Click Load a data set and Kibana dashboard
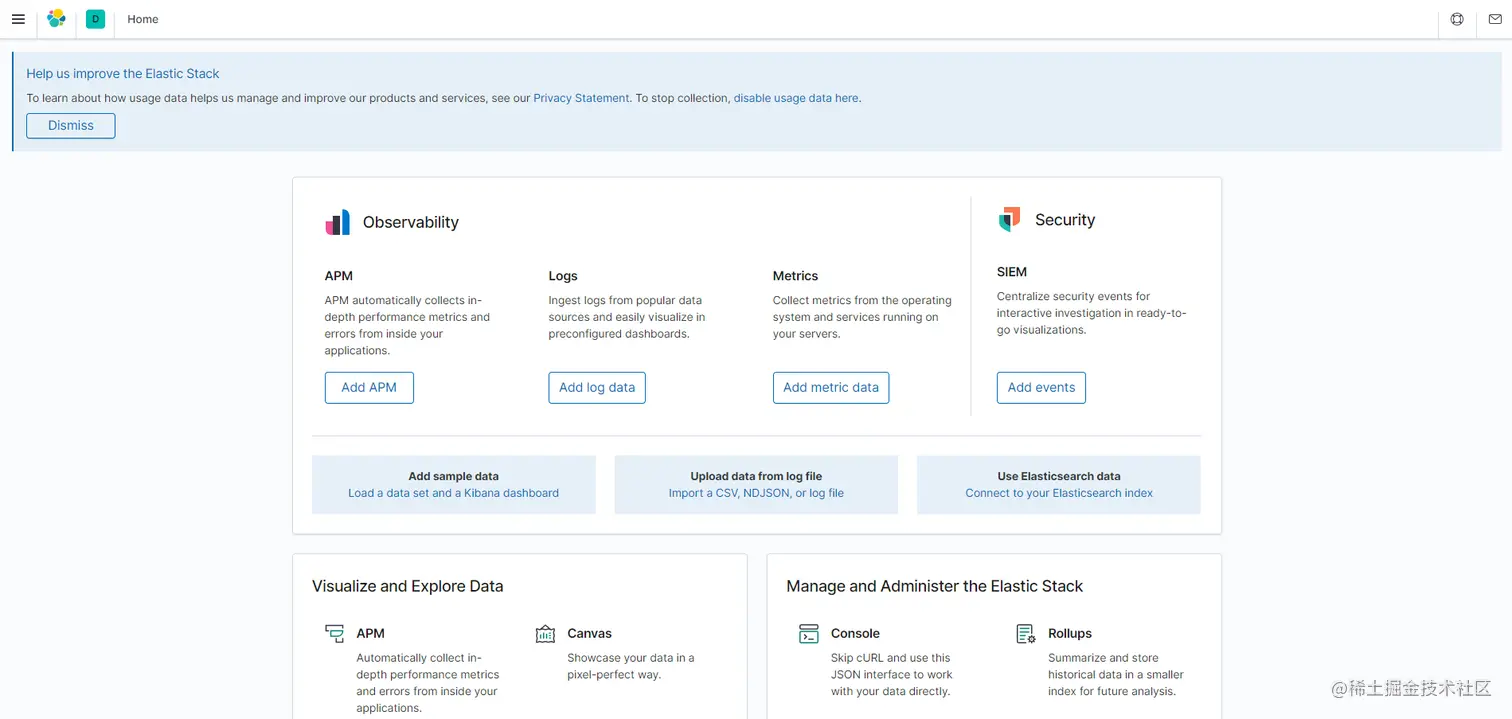The width and height of the screenshot is (1512, 719). [454, 493]
